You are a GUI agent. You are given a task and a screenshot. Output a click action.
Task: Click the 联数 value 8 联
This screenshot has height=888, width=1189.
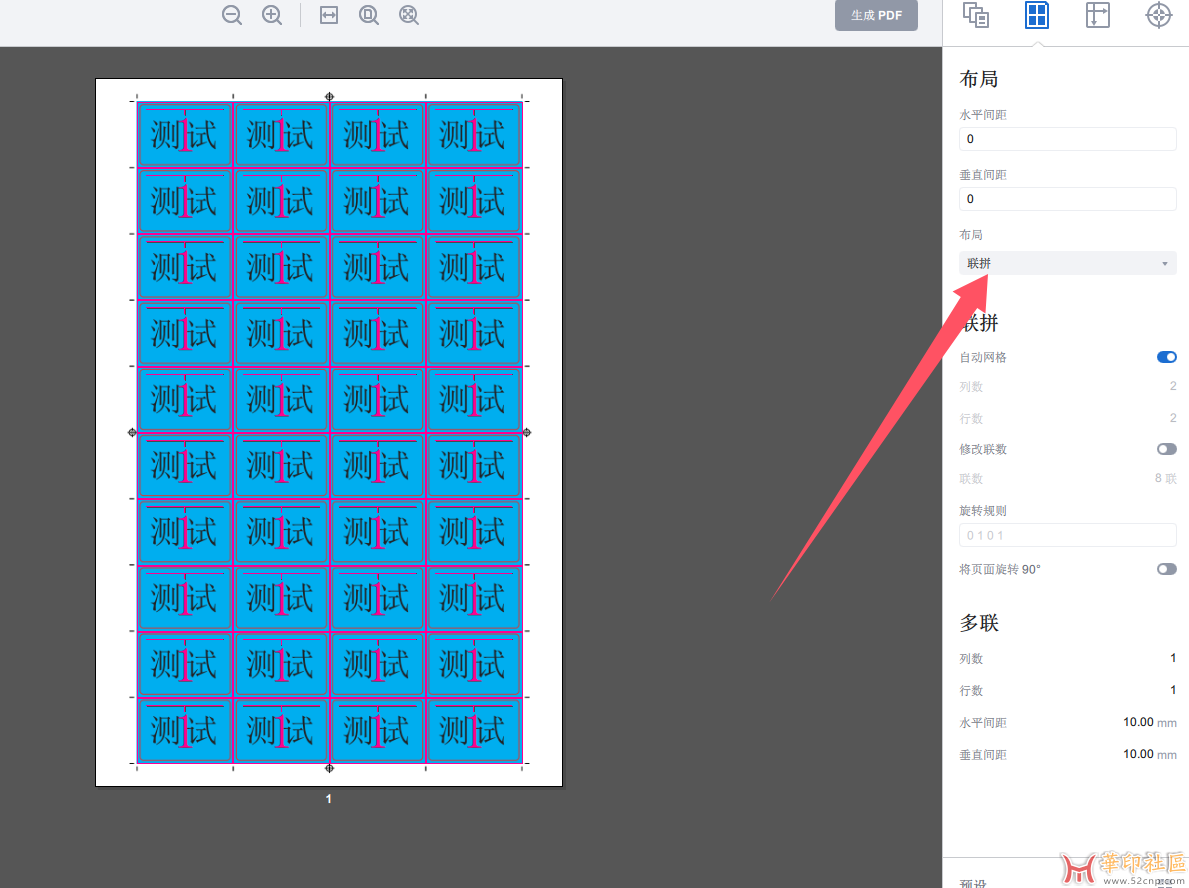pyautogui.click(x=1165, y=478)
